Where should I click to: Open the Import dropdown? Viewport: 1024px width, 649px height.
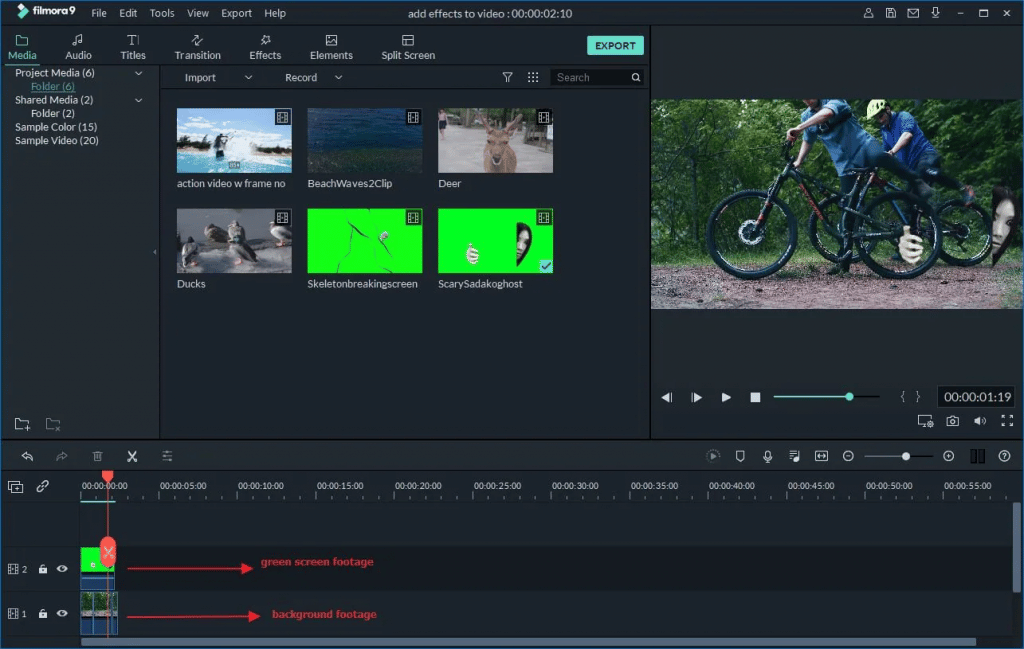pyautogui.click(x=248, y=78)
